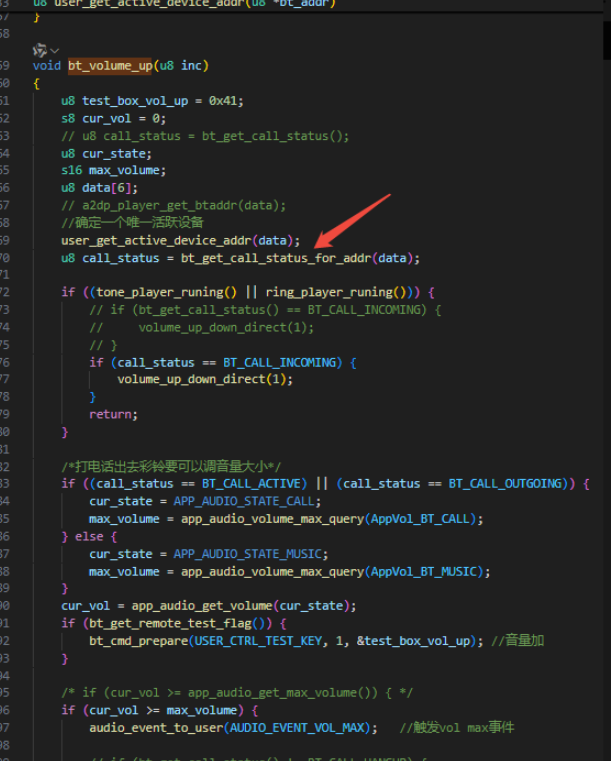Click the uncommented volume_up_down_direct(1) call
The height and width of the screenshot is (761, 611).
pos(205,379)
